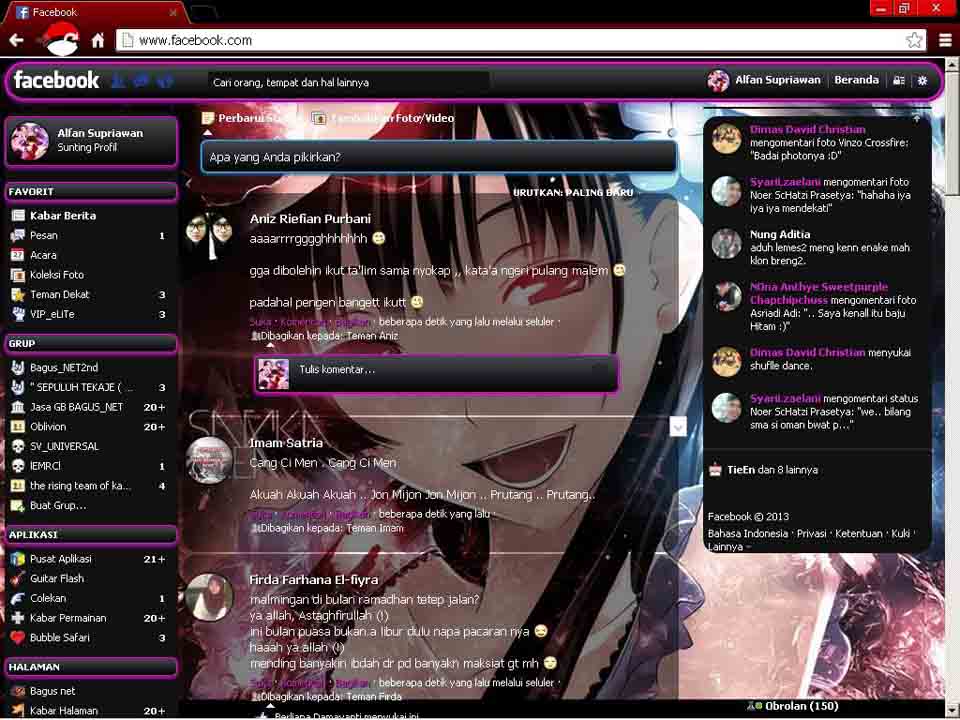Open Firda Farhana El-fiyra profile name
Screen dimensions: 960x720
click(313, 580)
